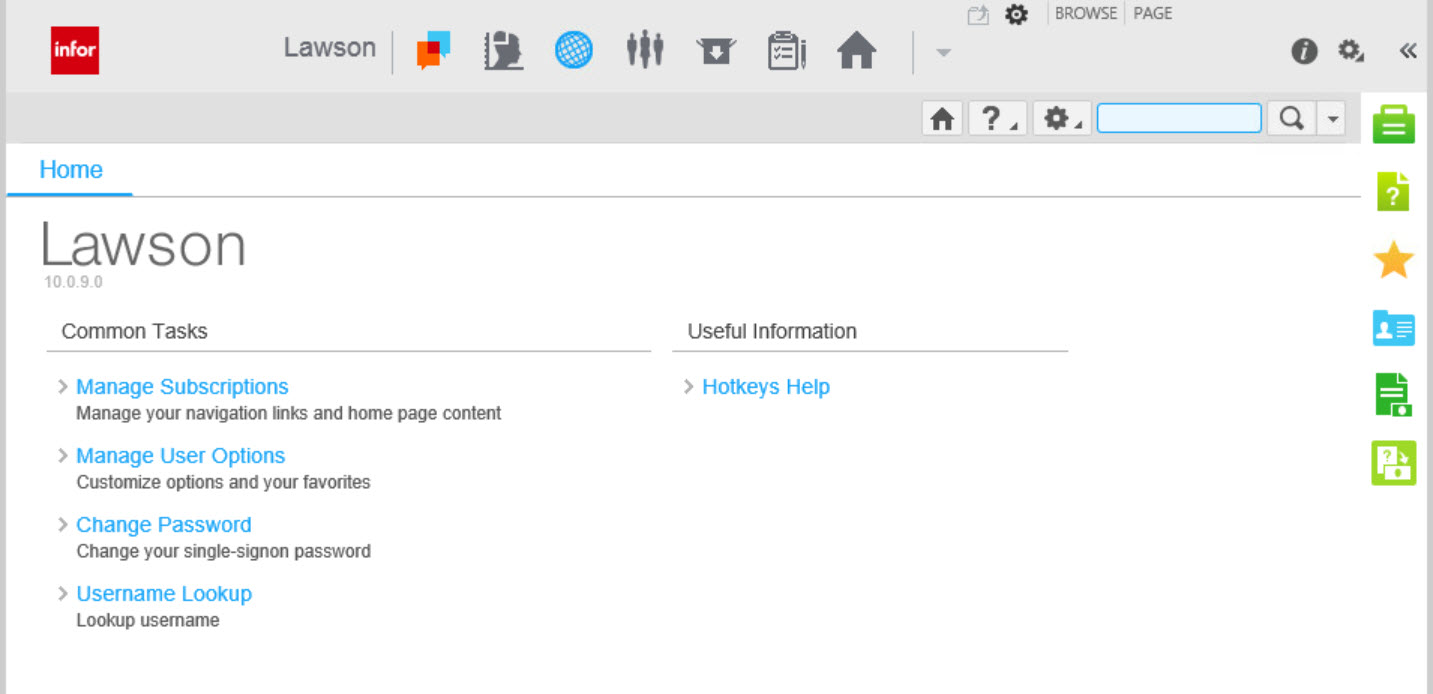The height and width of the screenshot is (694, 1433).
Task: Click the 'Lookup username' description
Action: (148, 620)
